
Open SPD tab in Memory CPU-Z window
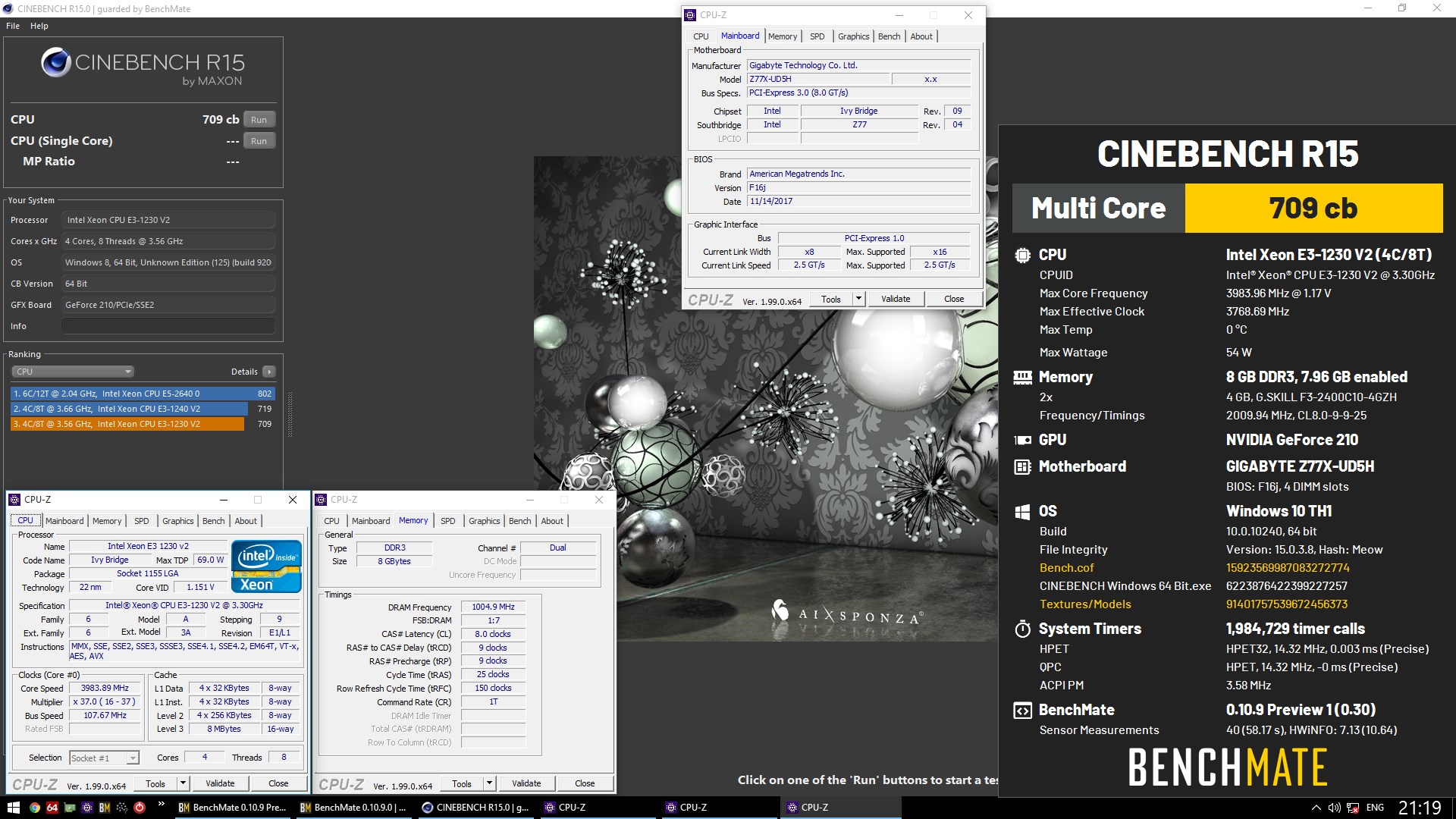pos(448,521)
